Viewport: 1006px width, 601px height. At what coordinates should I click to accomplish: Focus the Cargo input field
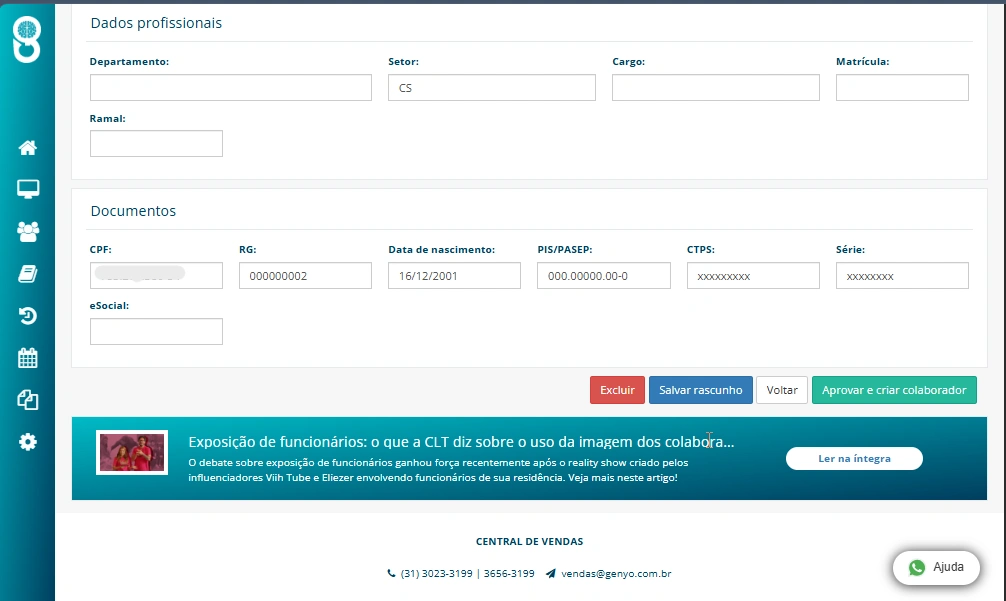715,87
